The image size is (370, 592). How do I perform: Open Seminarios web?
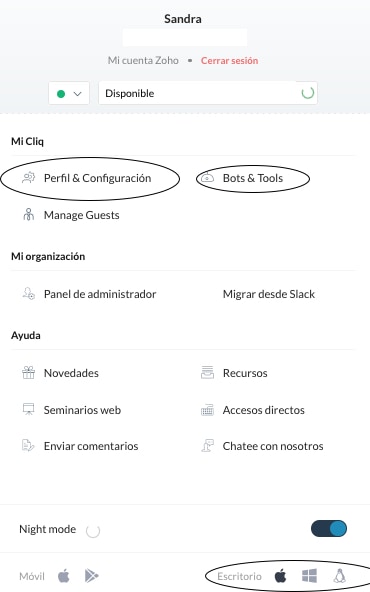tap(82, 410)
